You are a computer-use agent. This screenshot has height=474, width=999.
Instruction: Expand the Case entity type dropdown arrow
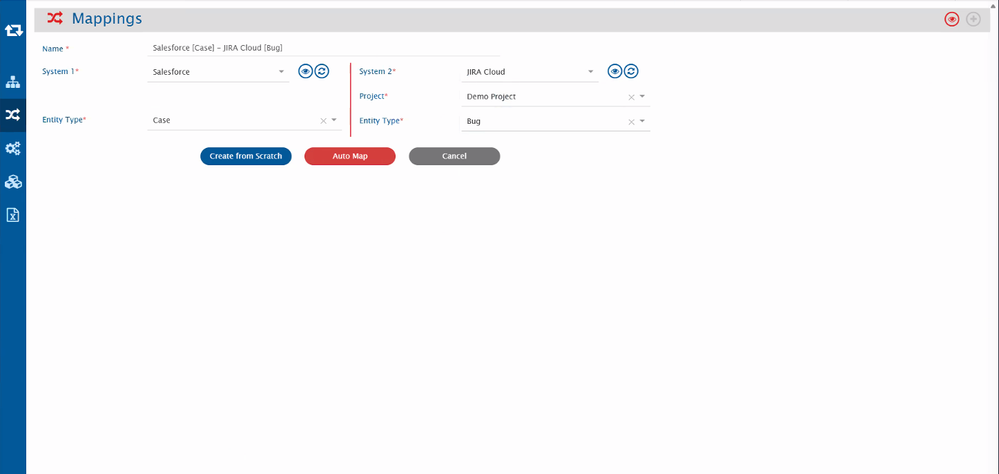pos(334,120)
